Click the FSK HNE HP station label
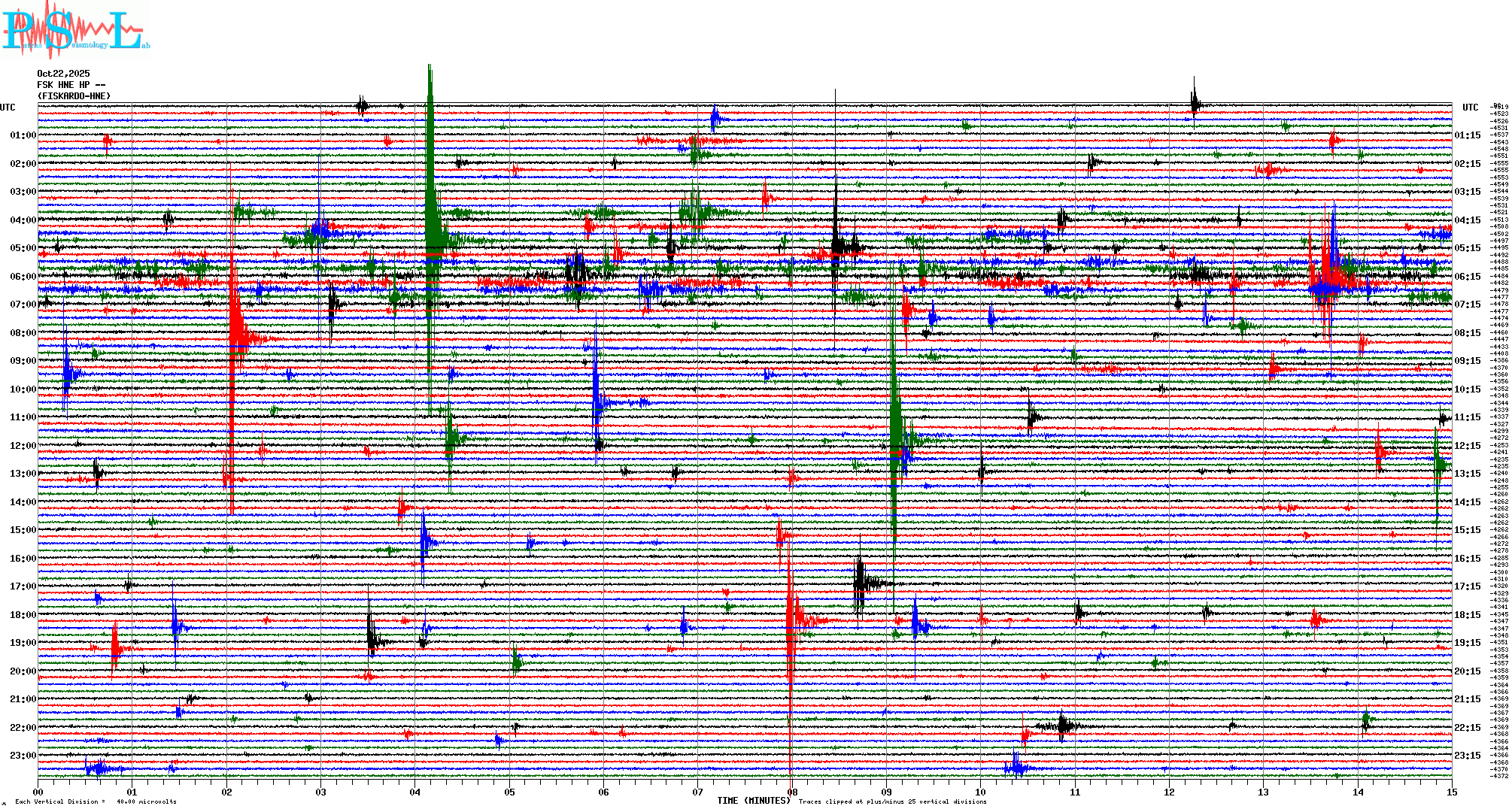 (x=71, y=85)
